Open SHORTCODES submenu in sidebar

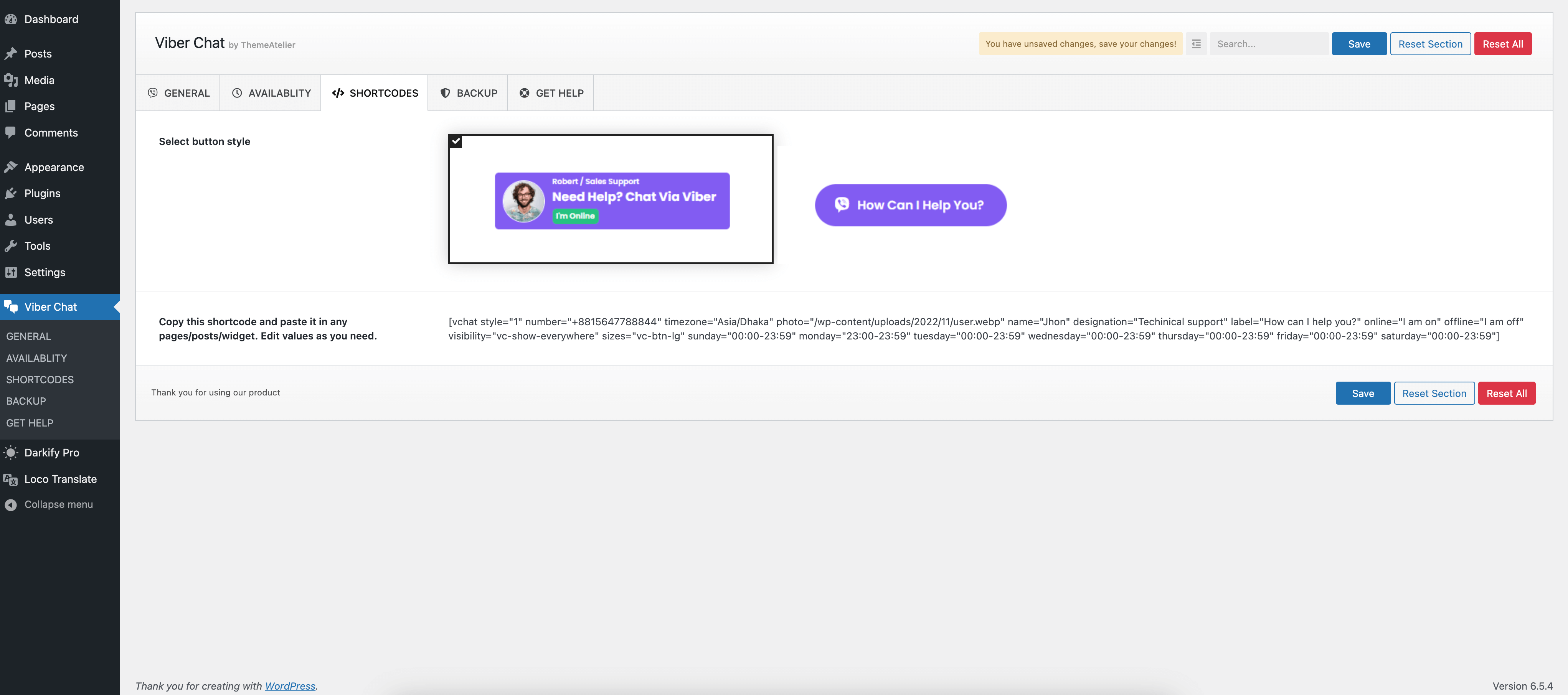coord(40,379)
